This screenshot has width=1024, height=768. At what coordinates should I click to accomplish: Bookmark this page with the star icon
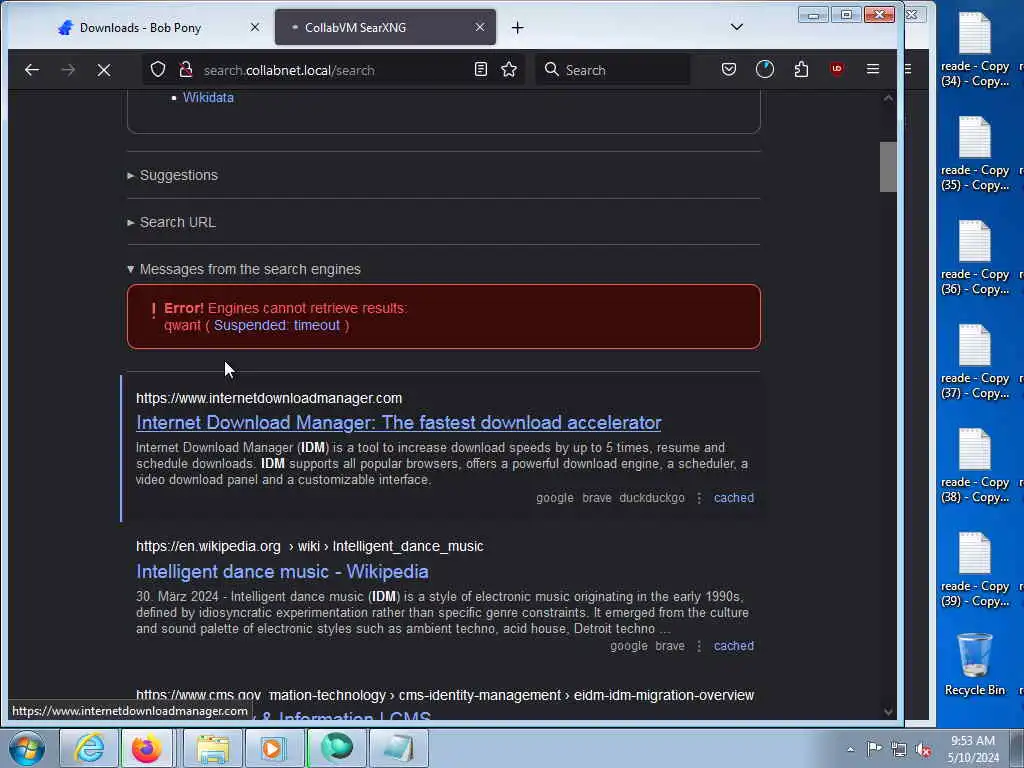[509, 69]
